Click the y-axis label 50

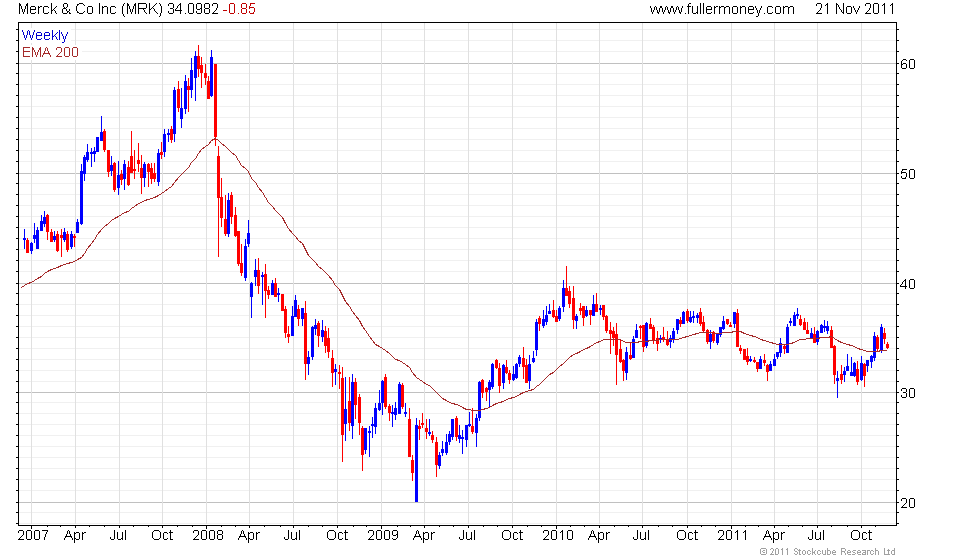pyautogui.click(x=908, y=174)
